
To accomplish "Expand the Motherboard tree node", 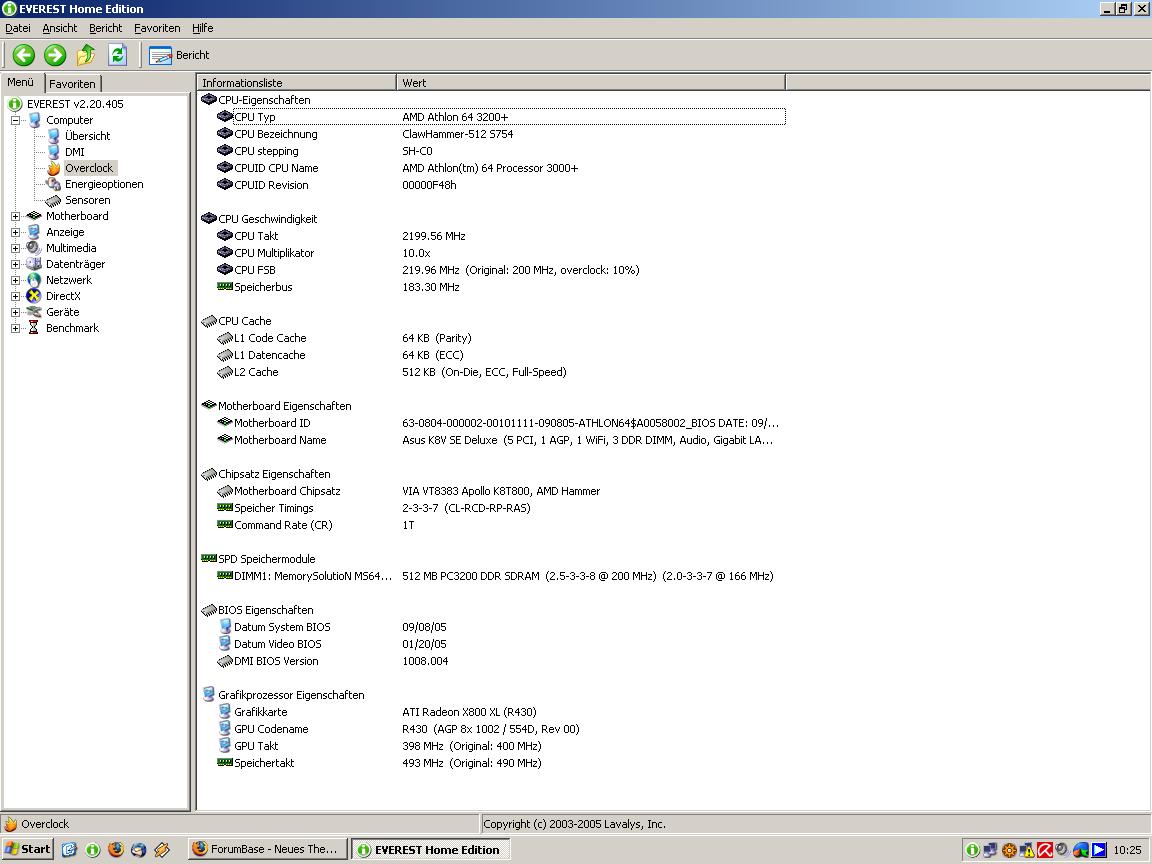I will pyautogui.click(x=15, y=216).
